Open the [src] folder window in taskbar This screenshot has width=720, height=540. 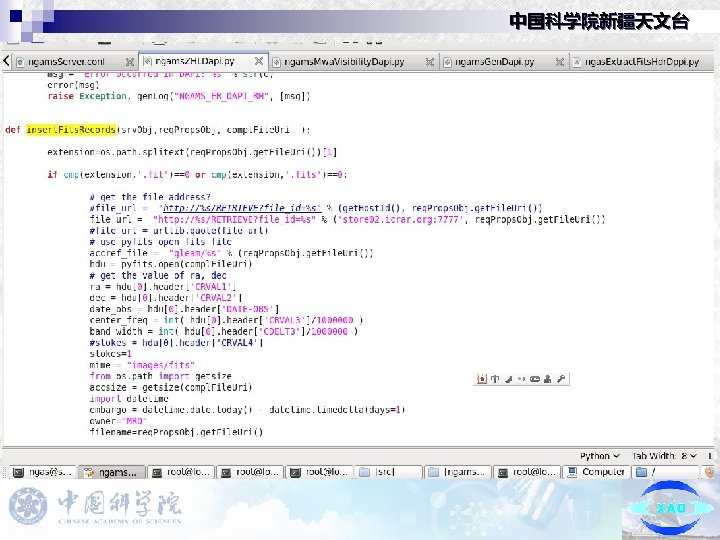click(x=389, y=472)
